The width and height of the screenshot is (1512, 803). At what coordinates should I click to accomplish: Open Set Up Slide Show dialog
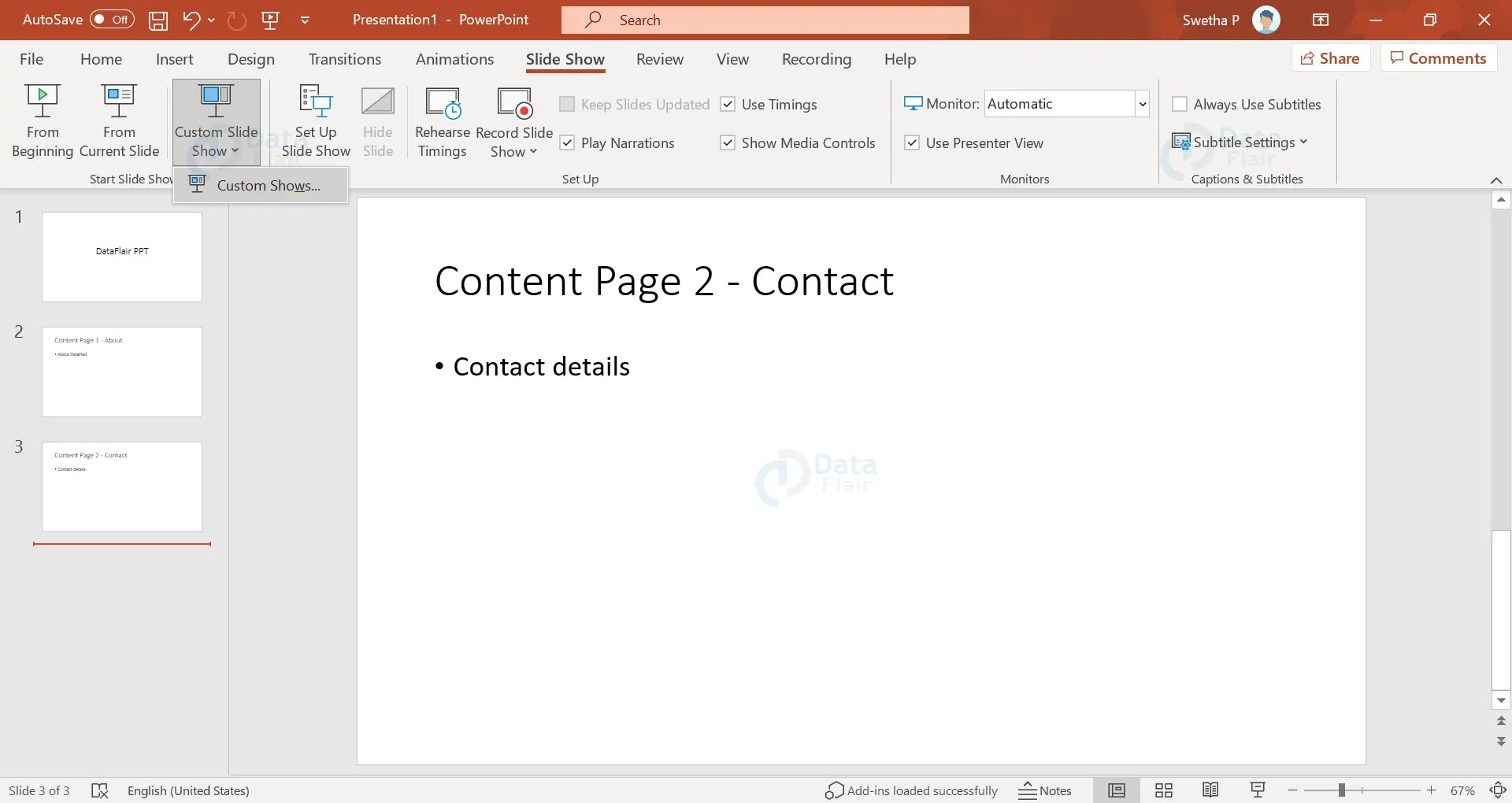pos(316,120)
